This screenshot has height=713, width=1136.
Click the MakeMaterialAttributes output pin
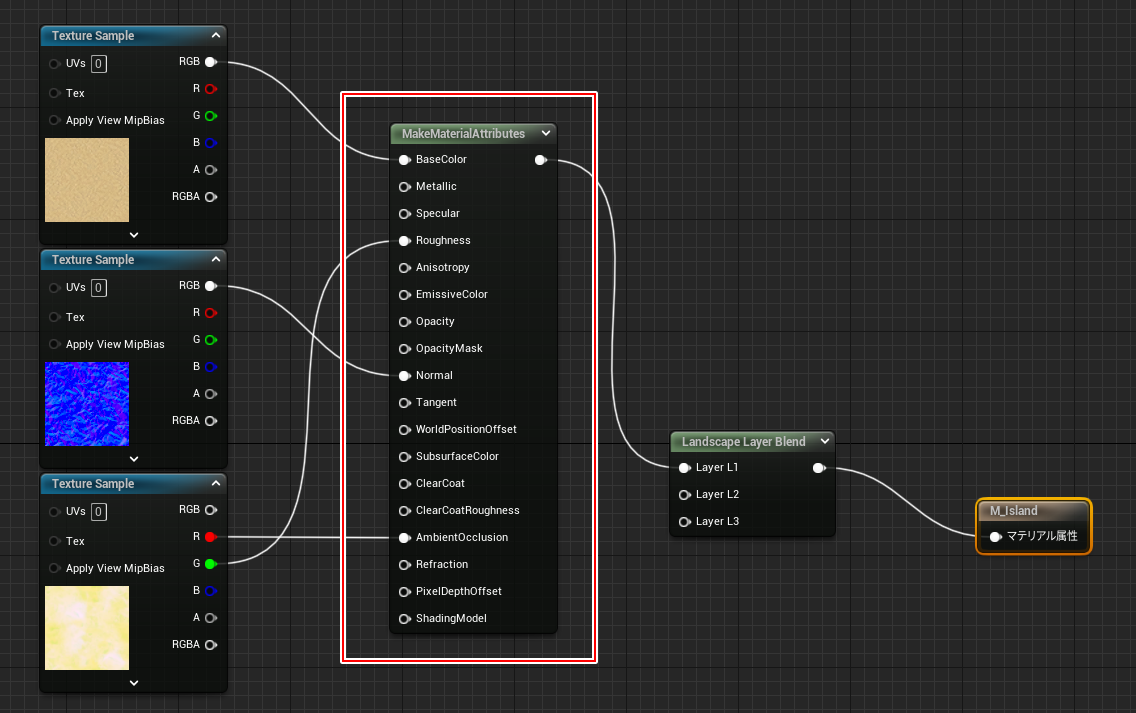540,160
